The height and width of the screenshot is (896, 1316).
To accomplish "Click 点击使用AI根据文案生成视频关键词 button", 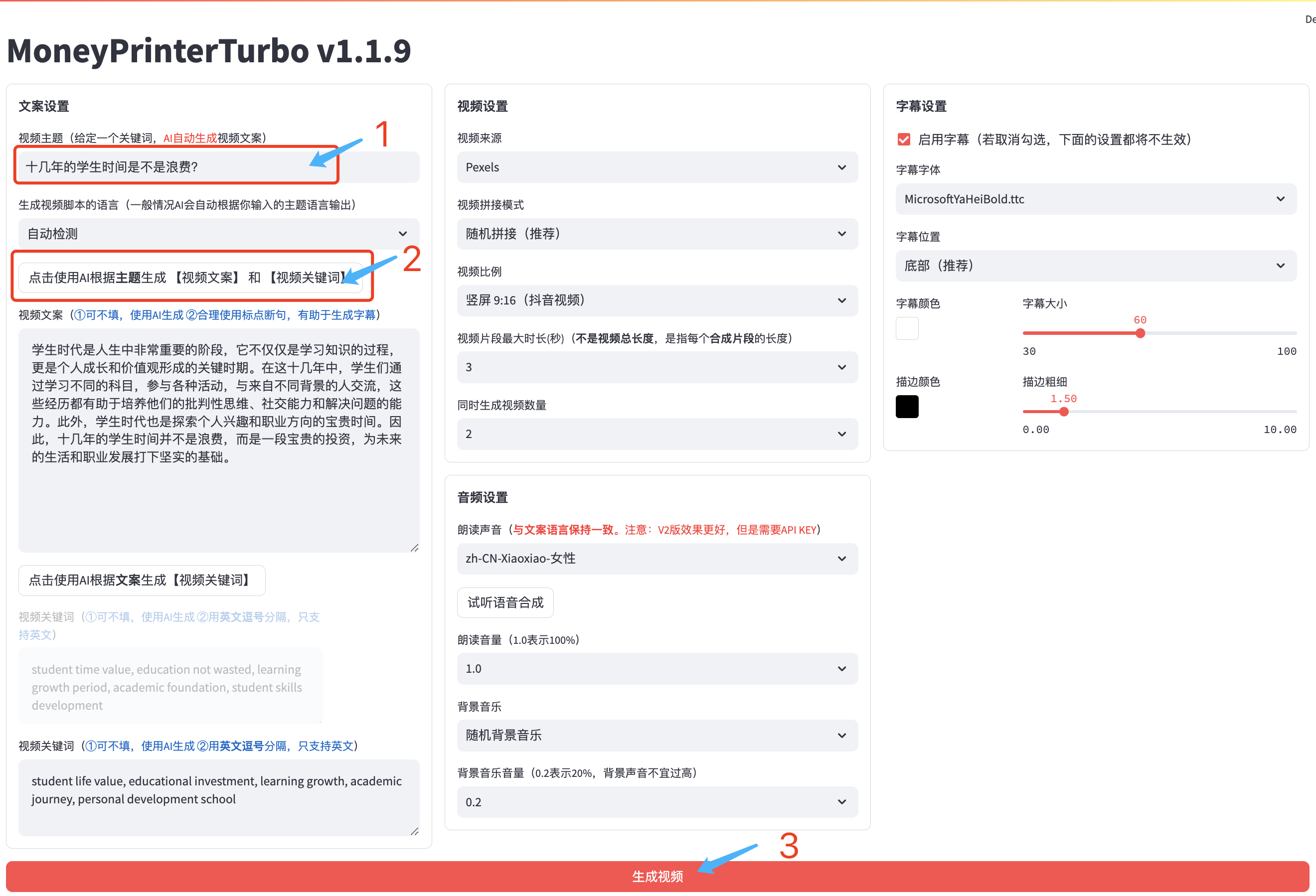I will click(142, 581).
